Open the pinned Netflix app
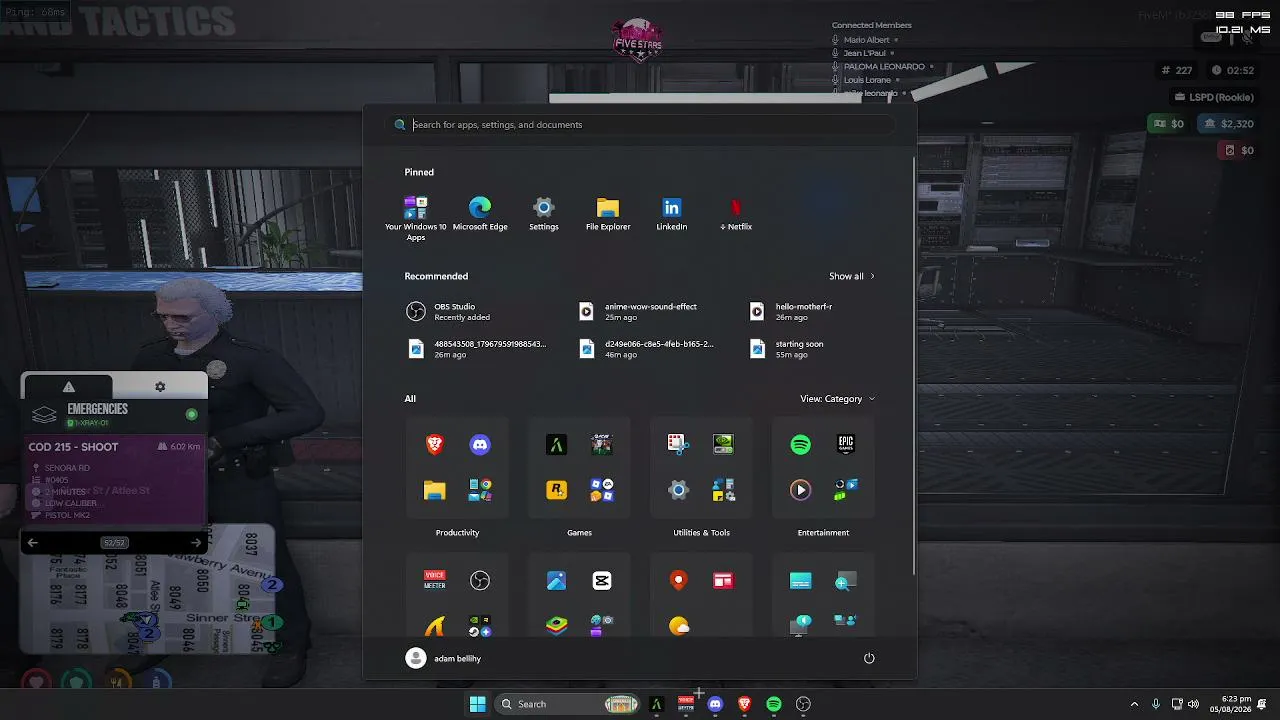 coord(736,214)
